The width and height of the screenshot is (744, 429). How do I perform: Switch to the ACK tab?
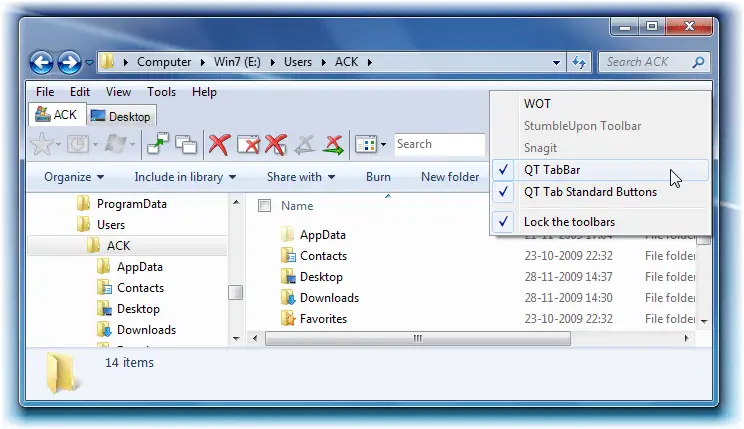[57, 115]
